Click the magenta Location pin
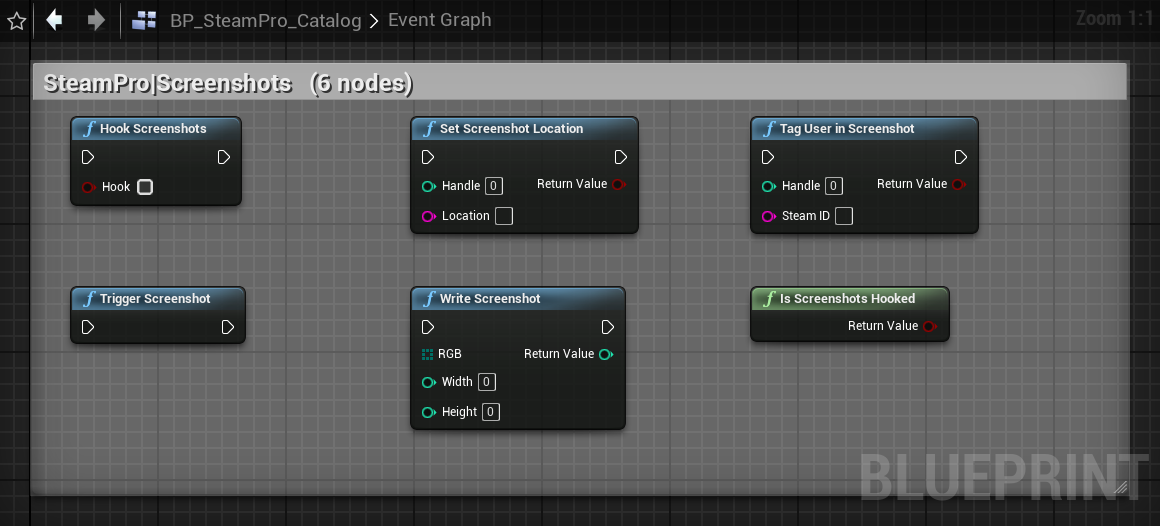The image size is (1160, 526). click(428, 216)
